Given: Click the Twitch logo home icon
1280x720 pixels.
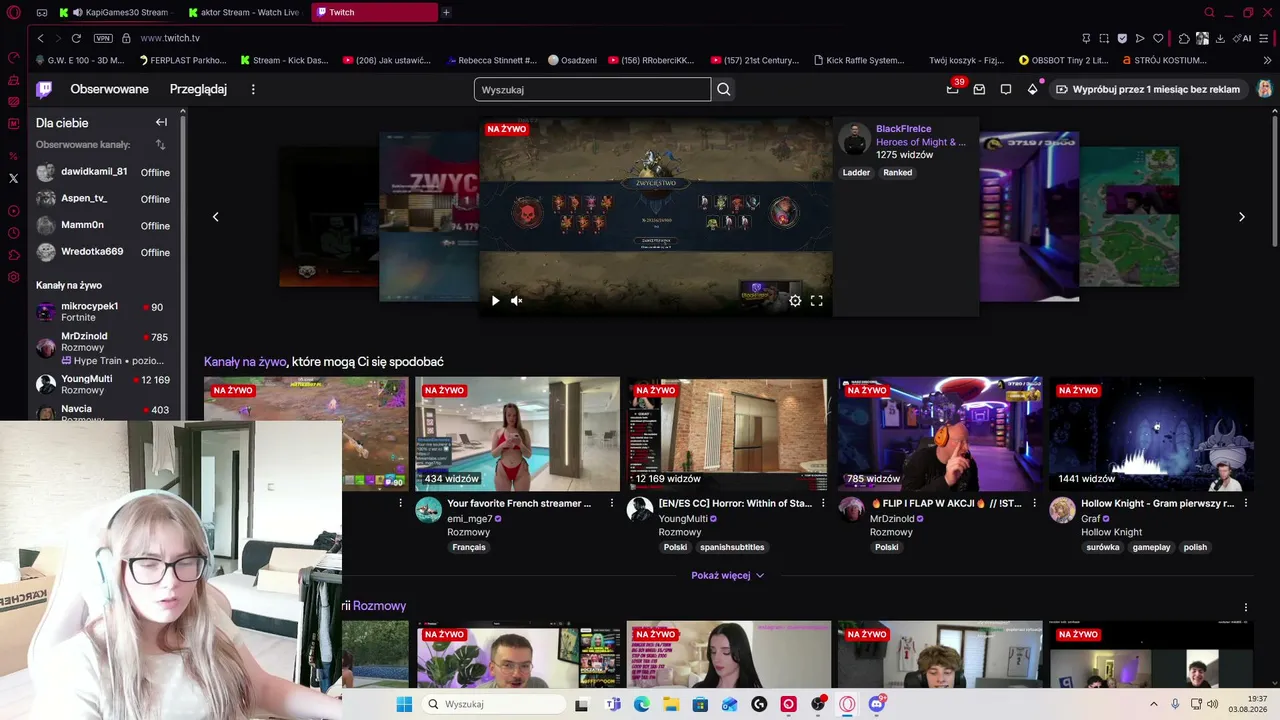Looking at the screenshot, I should (44, 89).
